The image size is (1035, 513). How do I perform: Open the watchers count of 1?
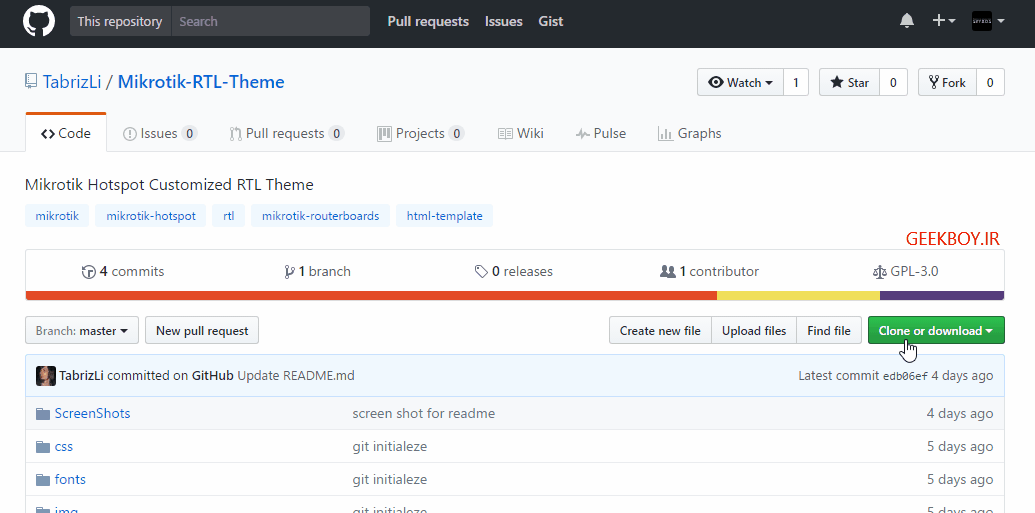(796, 83)
